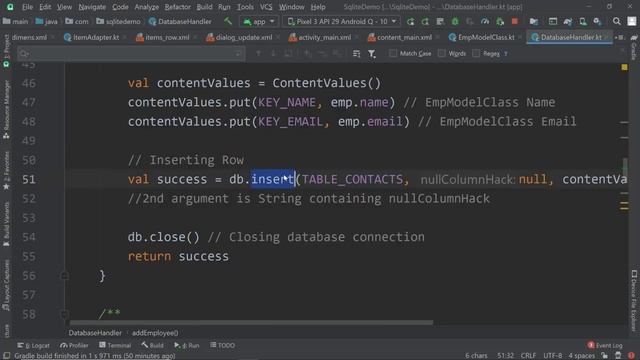Screen dimensions: 640x360
Task: Open the AVD Manager phone icon
Action: coord(583,21)
